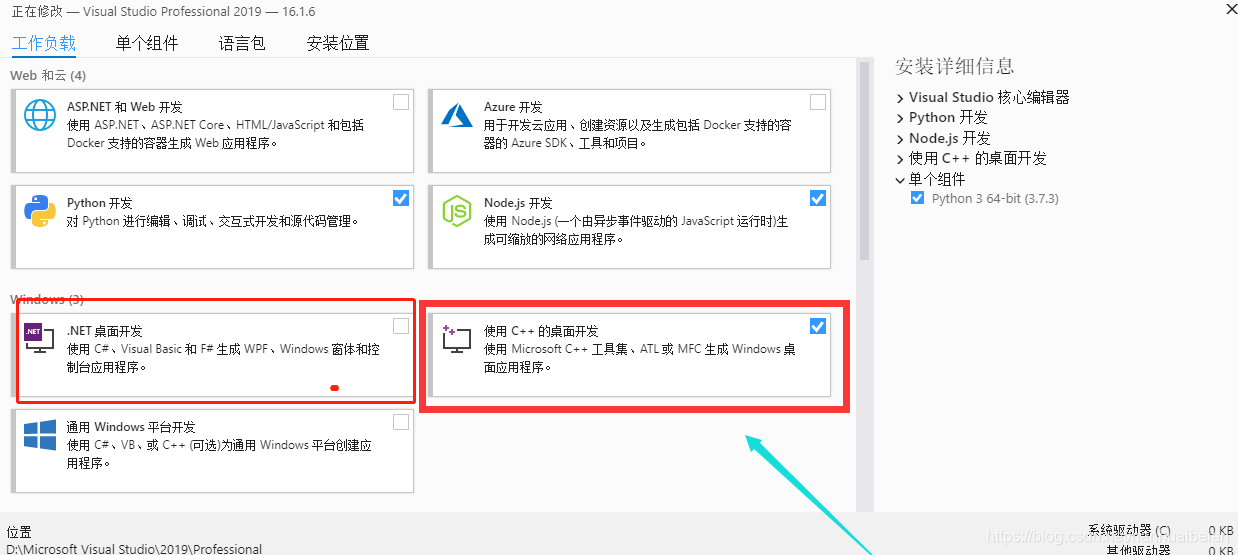Image resolution: width=1238 pixels, height=555 pixels.
Task: Click the C++ desktop development monitor icon
Action: [457, 340]
